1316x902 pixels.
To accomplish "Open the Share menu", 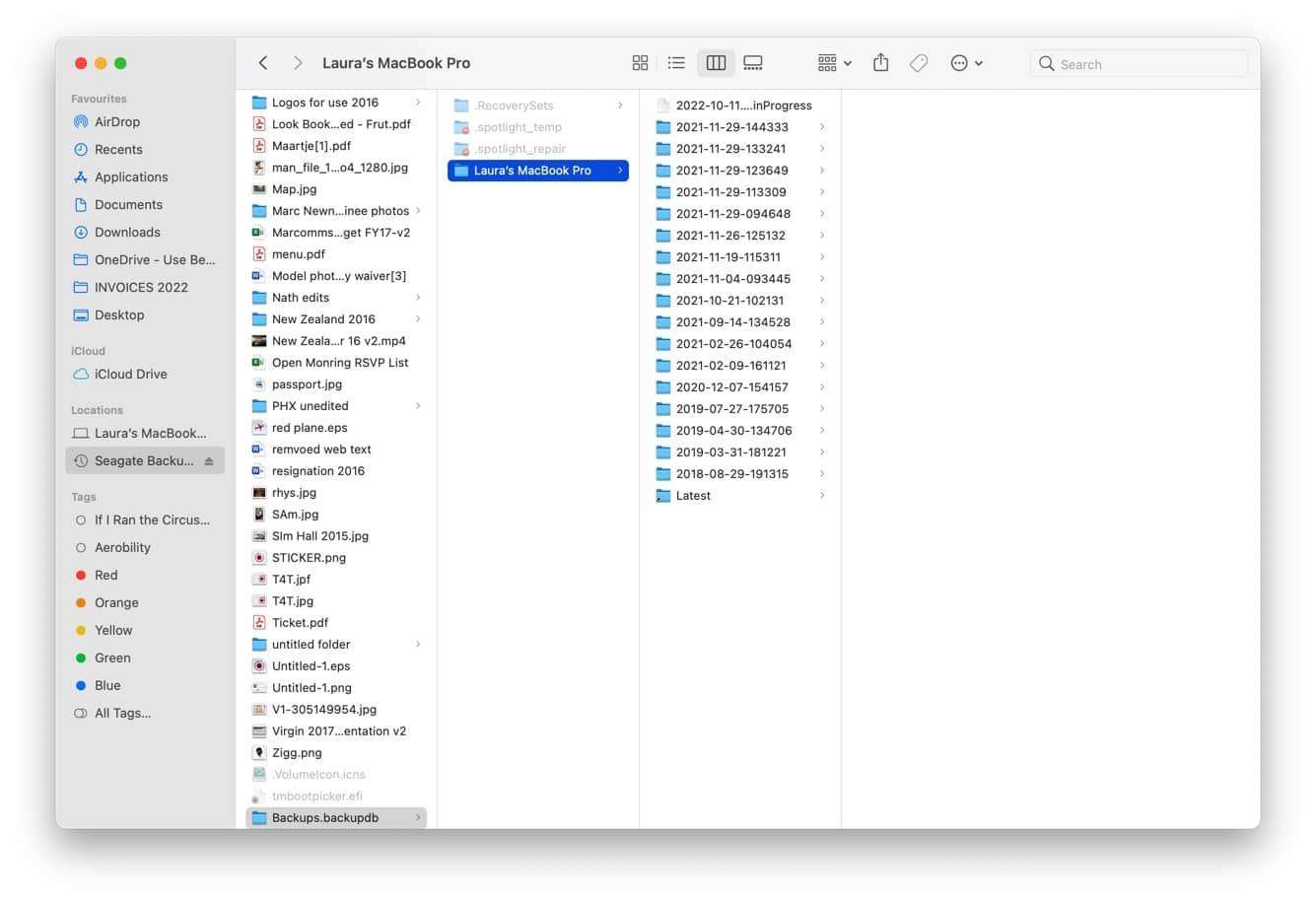I will coord(880,62).
